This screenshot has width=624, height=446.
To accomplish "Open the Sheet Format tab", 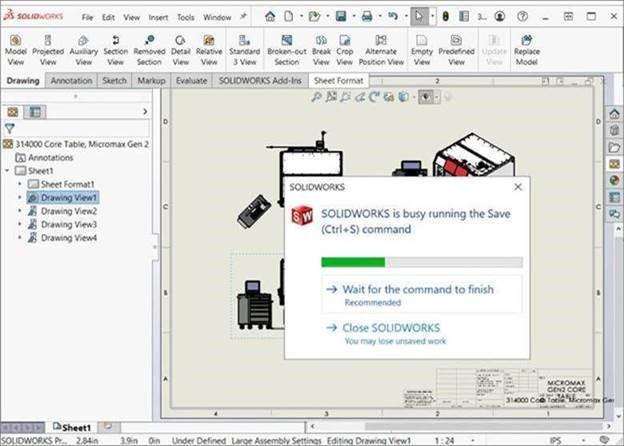I will 339,80.
